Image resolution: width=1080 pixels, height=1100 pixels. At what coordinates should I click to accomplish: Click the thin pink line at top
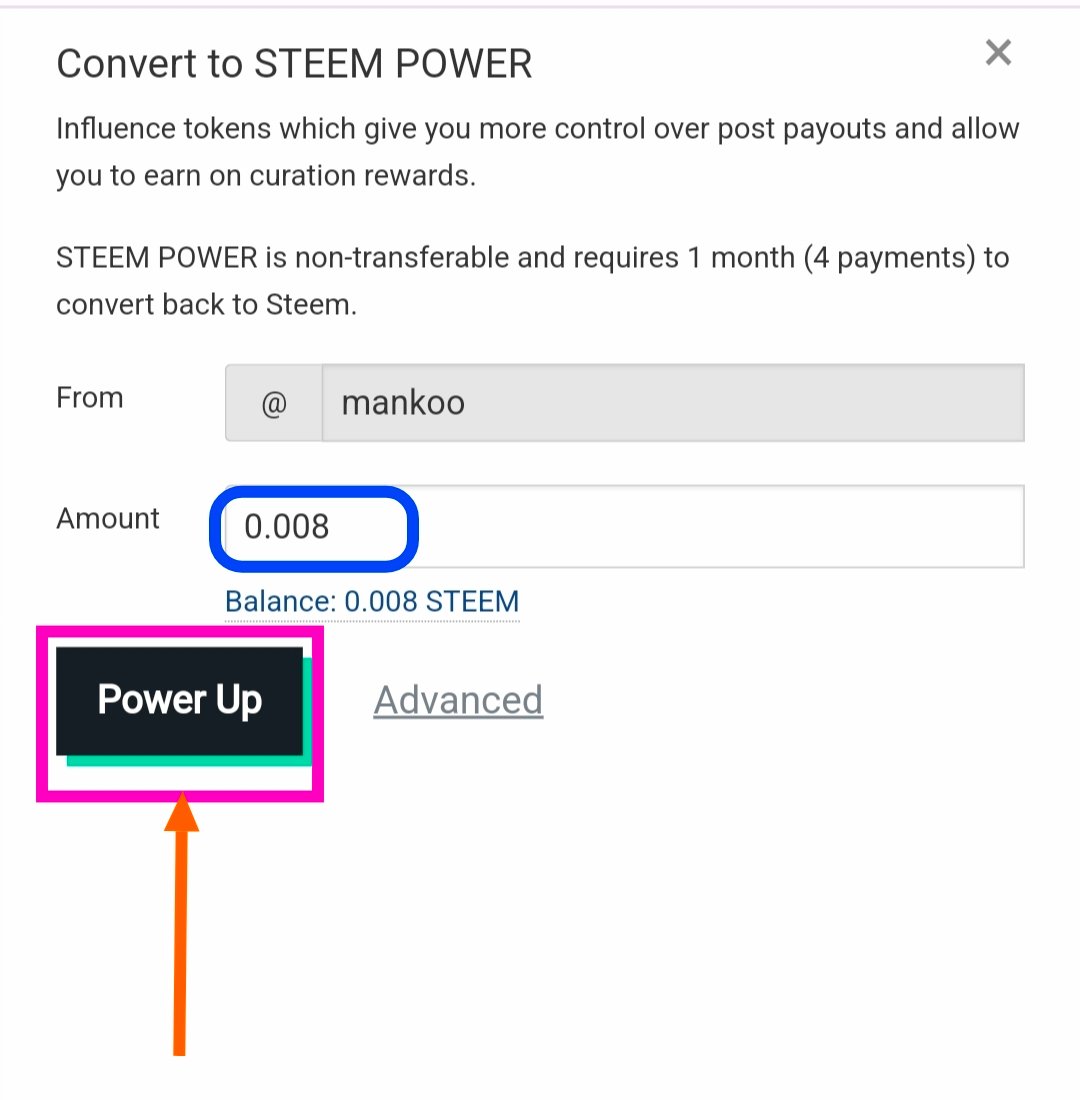(x=540, y=6)
